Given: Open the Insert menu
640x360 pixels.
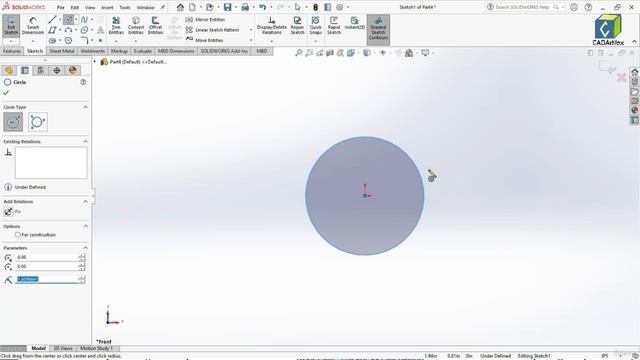Looking at the screenshot, I should click(107, 7).
